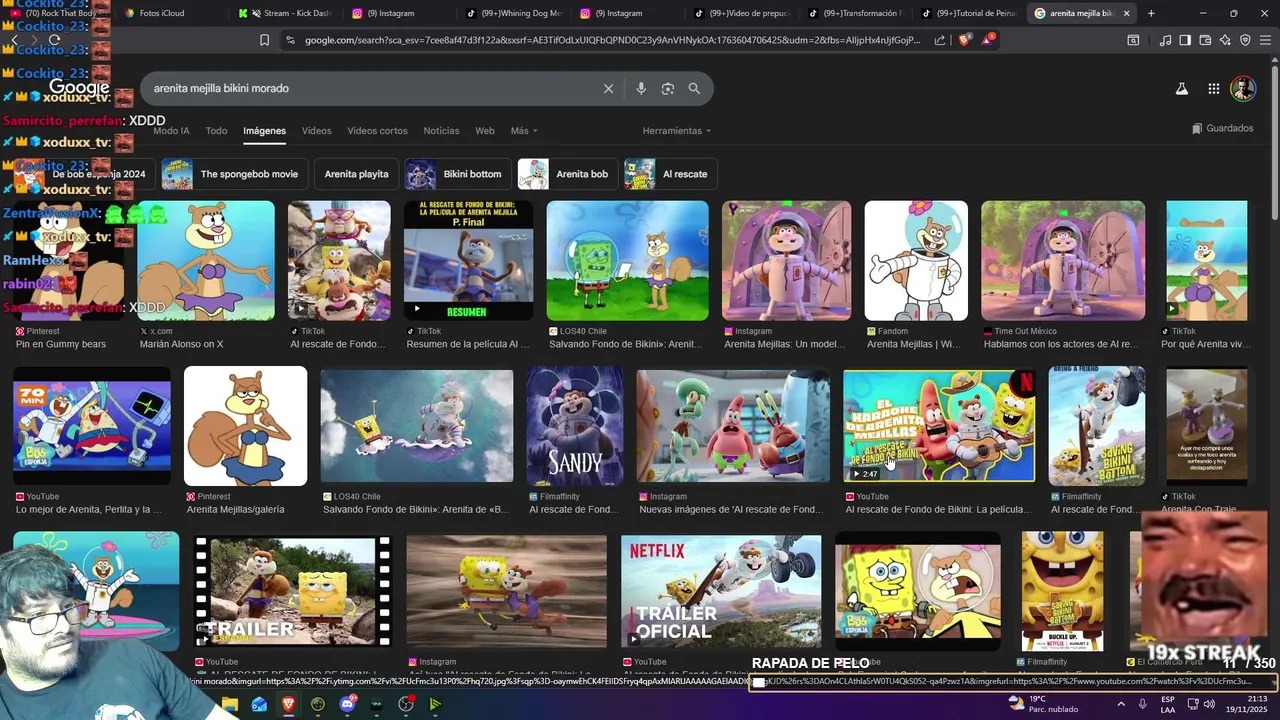This screenshot has width=1280, height=720.
Task: Open Nuevas imágenes Instagram thumbnail
Action: tap(733, 428)
